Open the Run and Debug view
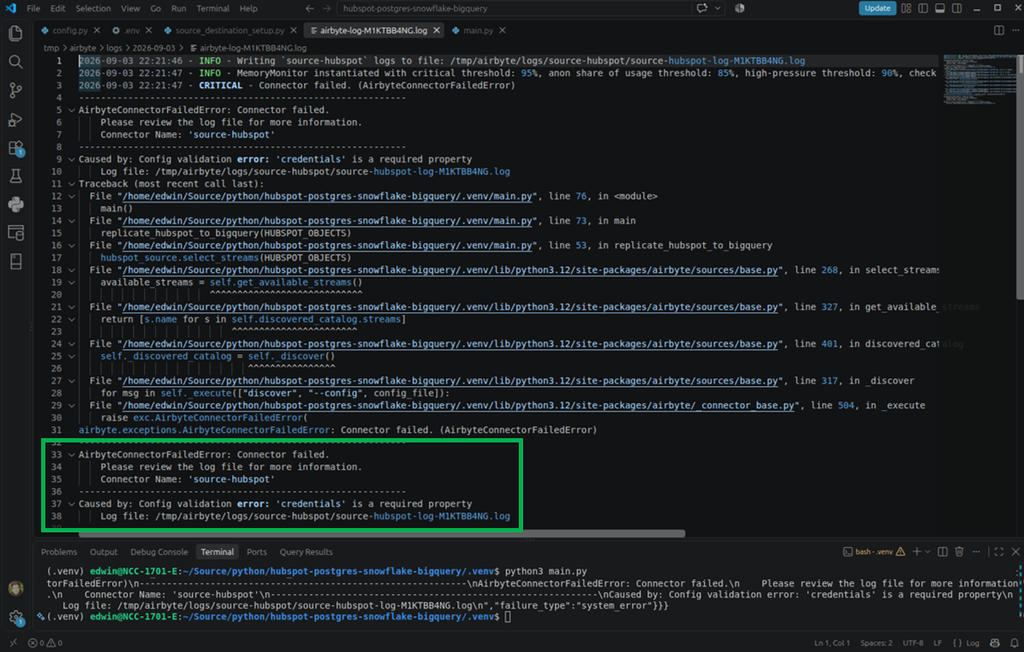The height and width of the screenshot is (652, 1024). click(16, 120)
